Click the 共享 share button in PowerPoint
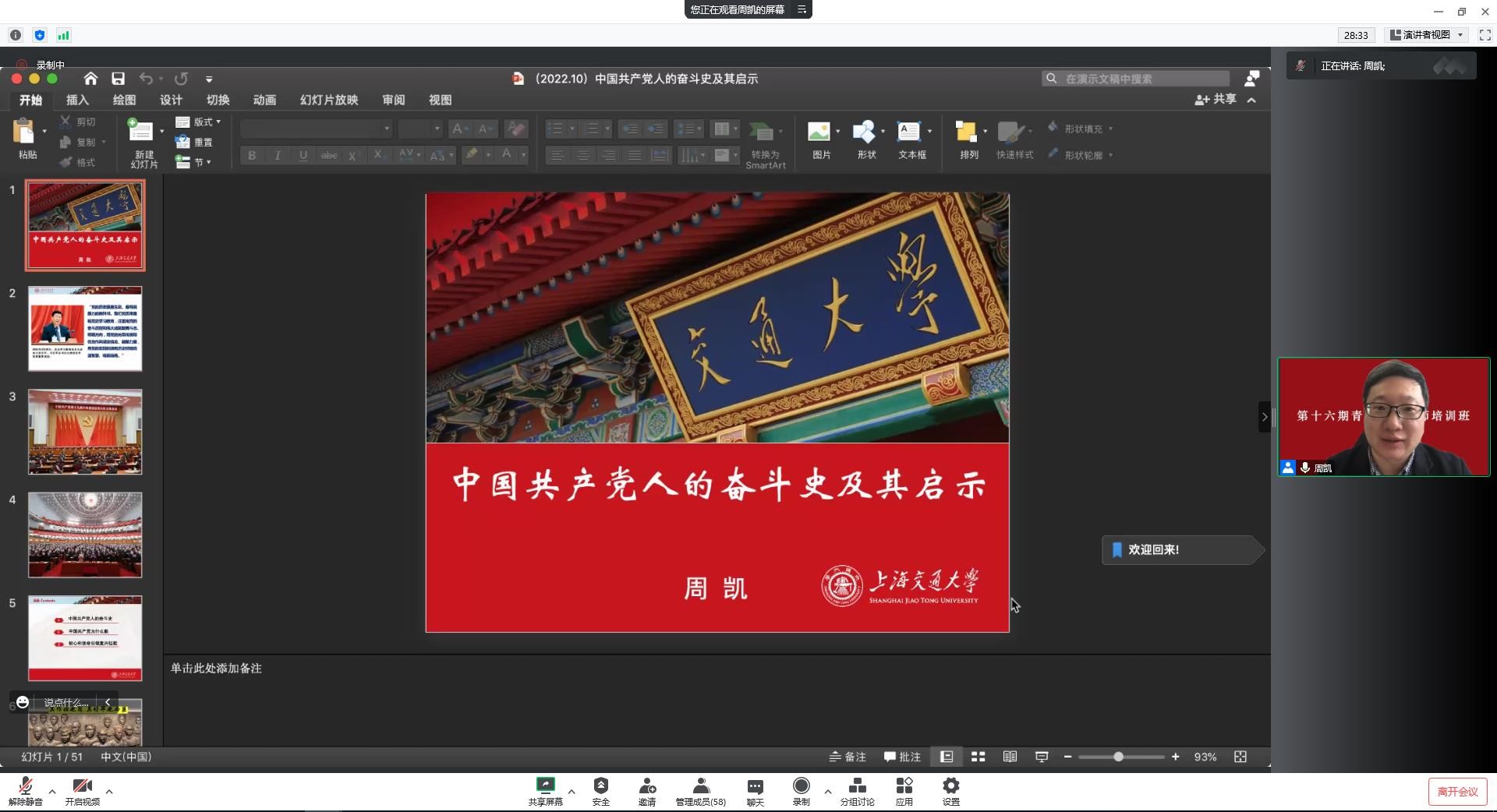 pos(1216,100)
